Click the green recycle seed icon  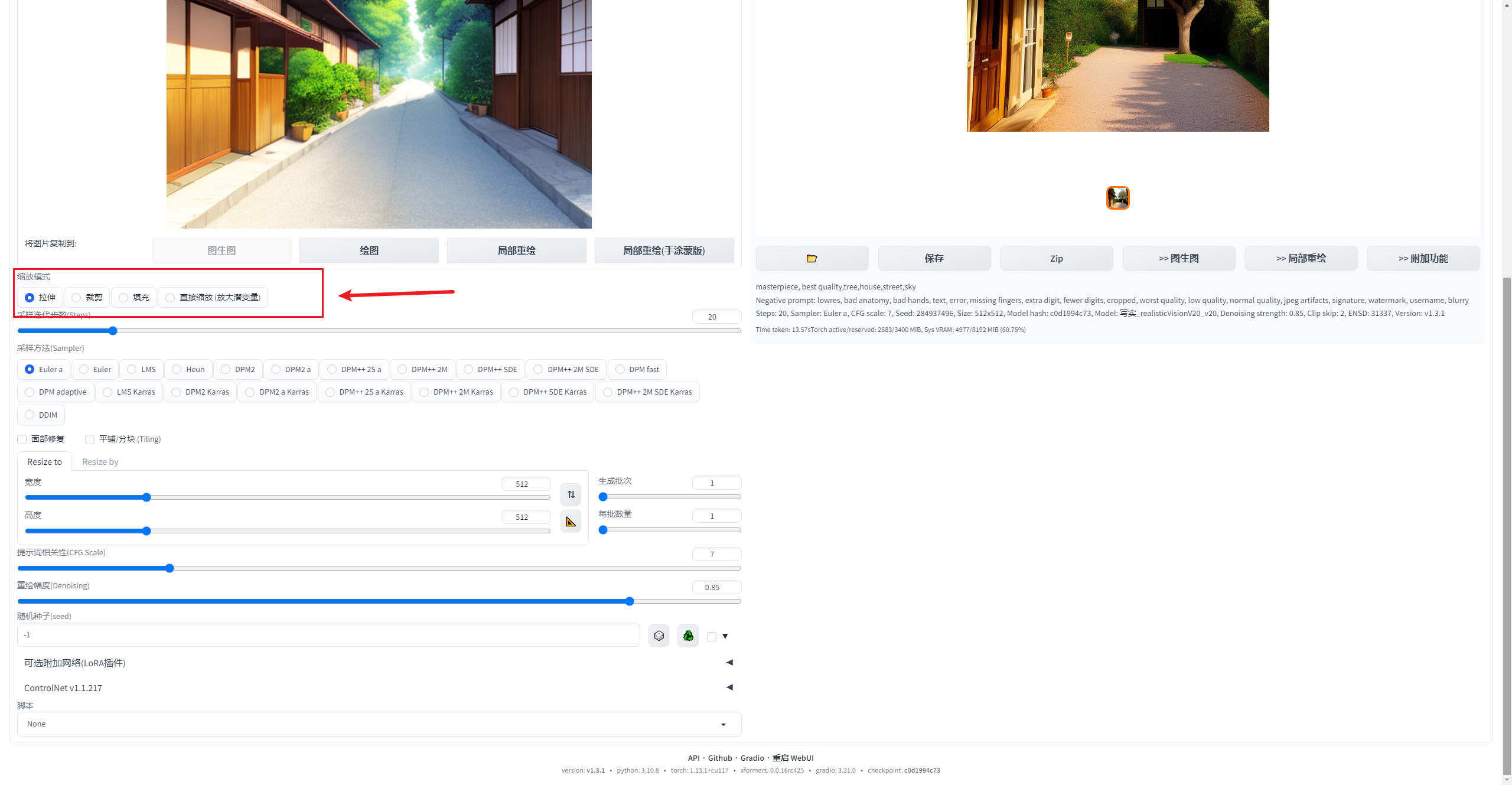pyautogui.click(x=688, y=636)
